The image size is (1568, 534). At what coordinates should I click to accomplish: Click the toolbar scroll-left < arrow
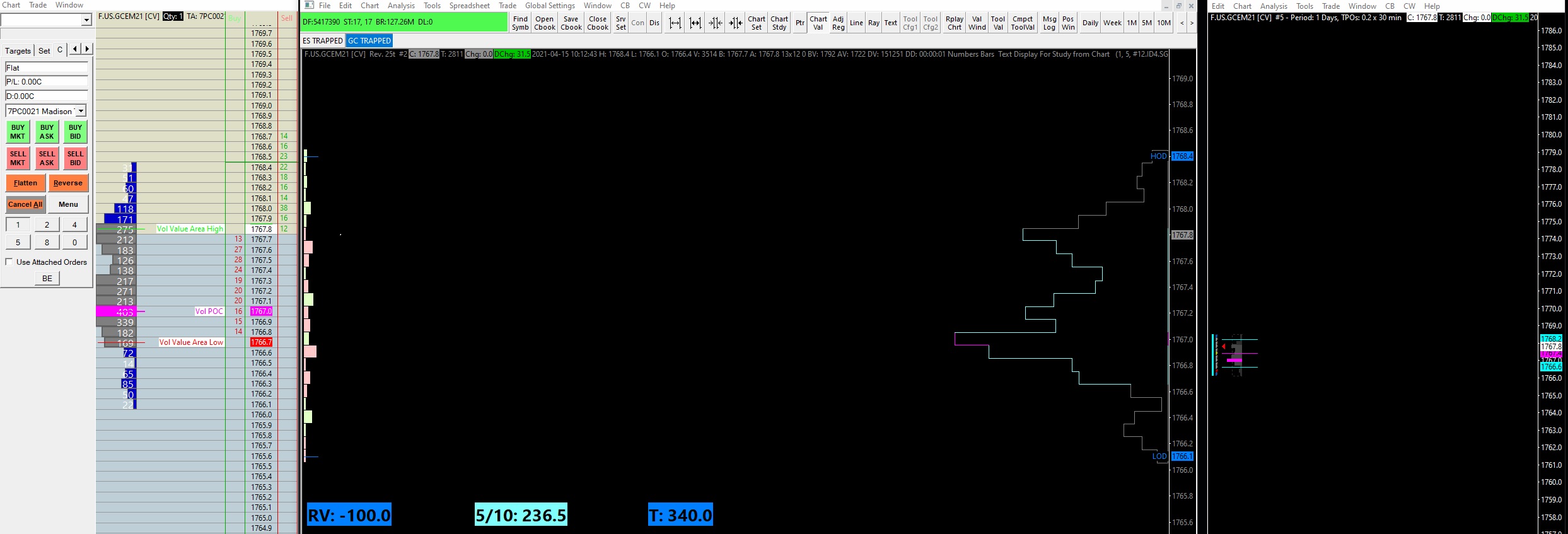(1182, 23)
